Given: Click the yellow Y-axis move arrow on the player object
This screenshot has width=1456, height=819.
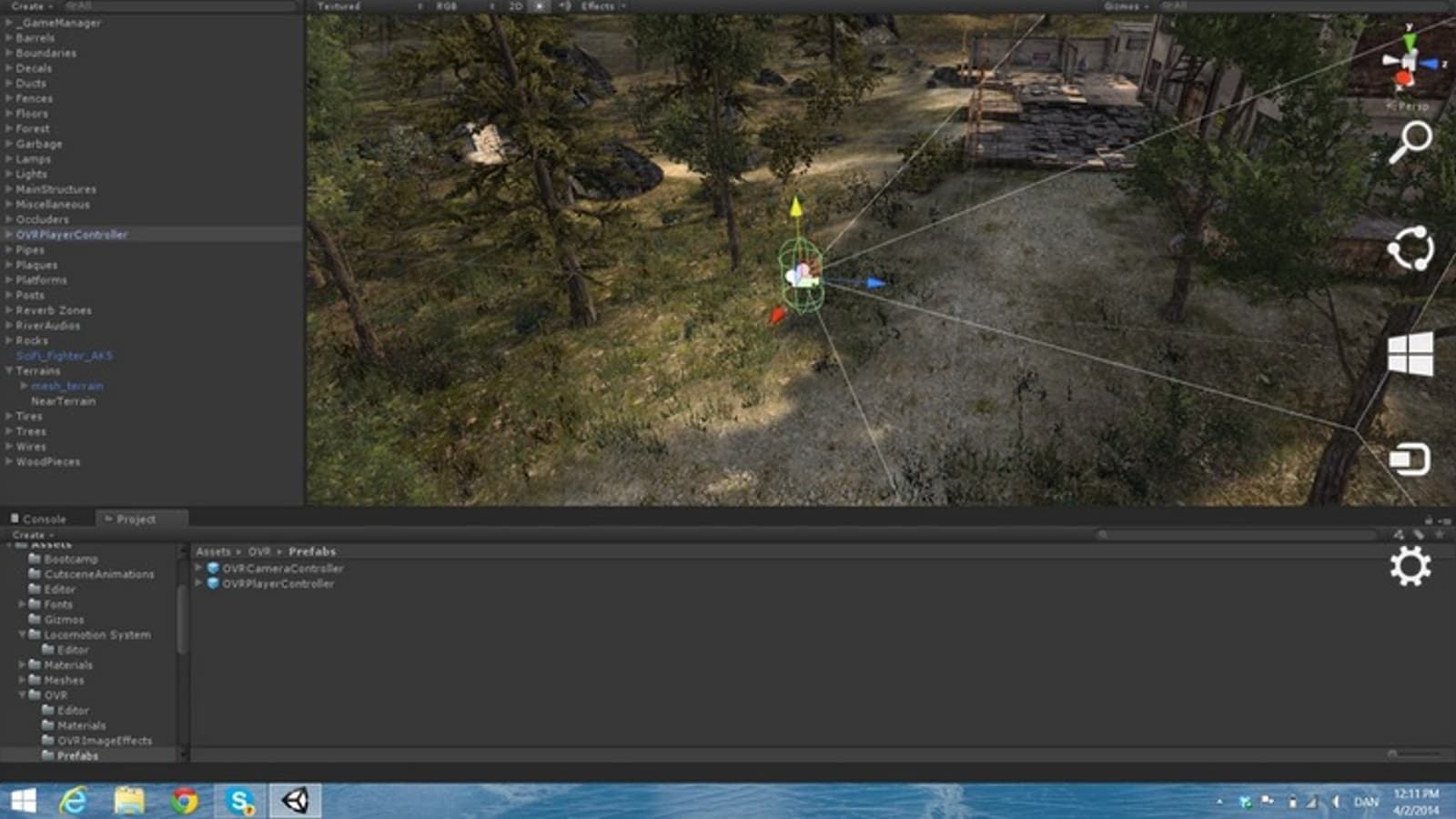Looking at the screenshot, I should (796, 207).
